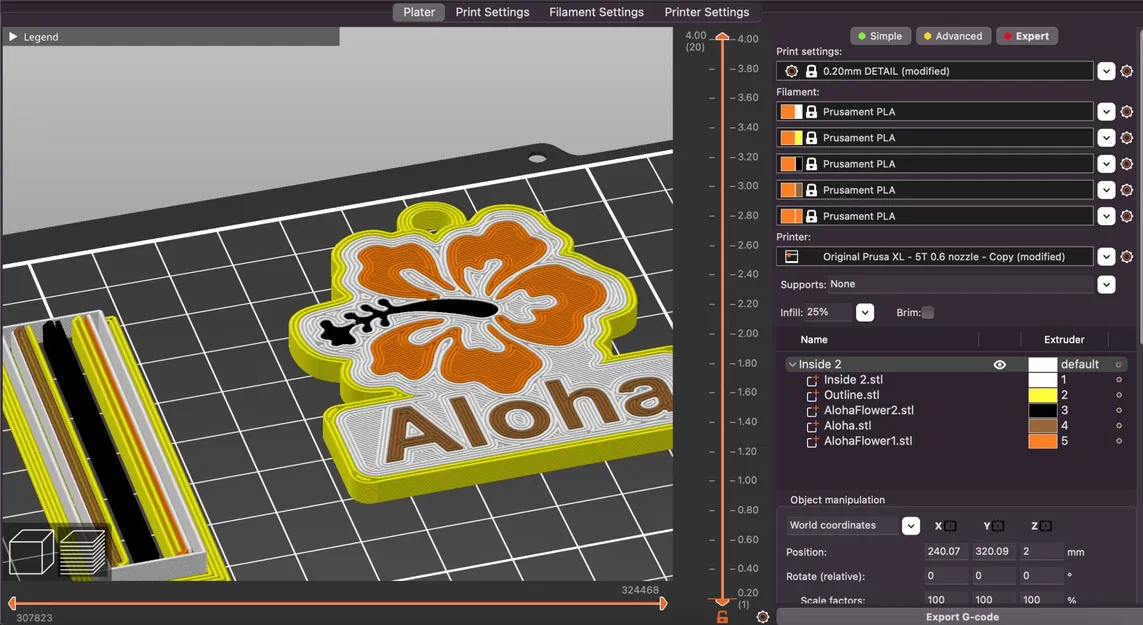The image size is (1143, 625).
Task: Switch to the Print Settings tab
Action: pyautogui.click(x=493, y=12)
